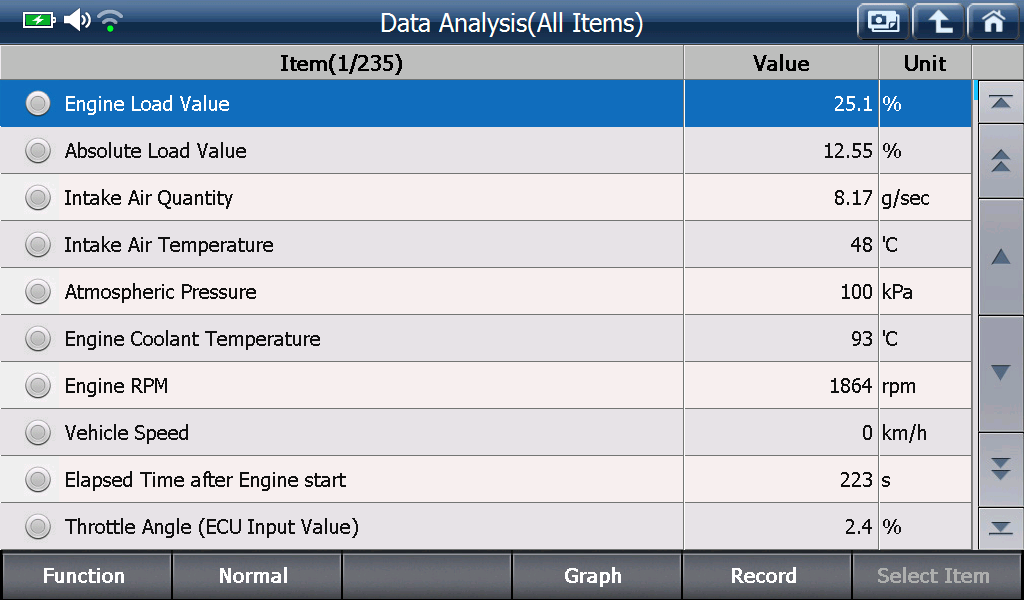Go to the home screen icon
The width and height of the screenshot is (1024, 600).
pos(993,22)
